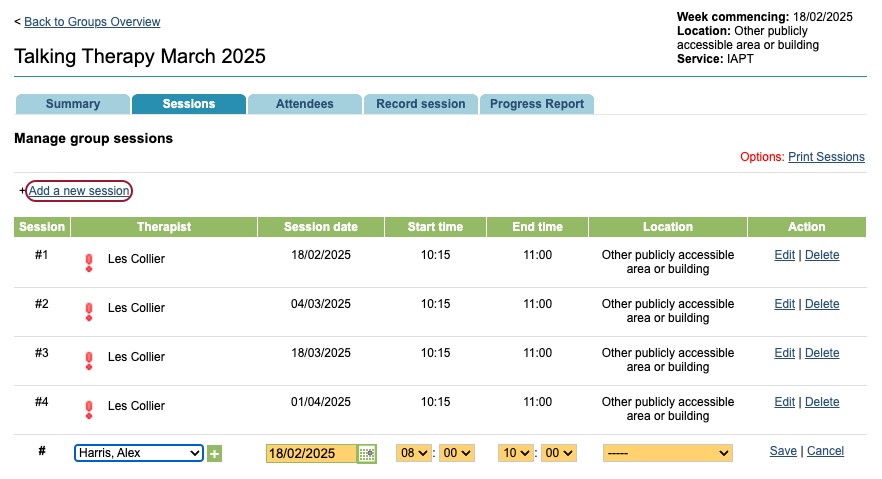Click Print Sessions link
This screenshot has width=882, height=479.
[826, 157]
